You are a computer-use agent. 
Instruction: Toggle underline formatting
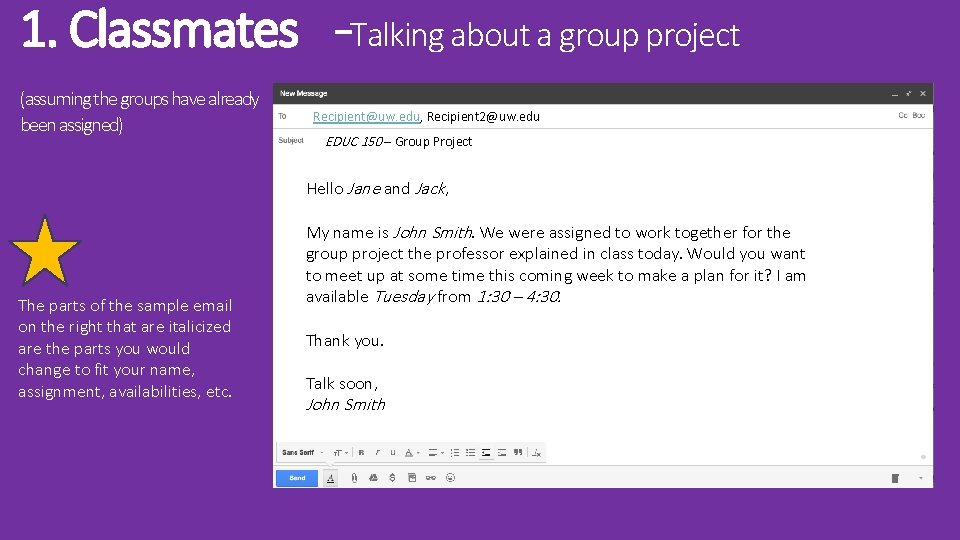(393, 453)
